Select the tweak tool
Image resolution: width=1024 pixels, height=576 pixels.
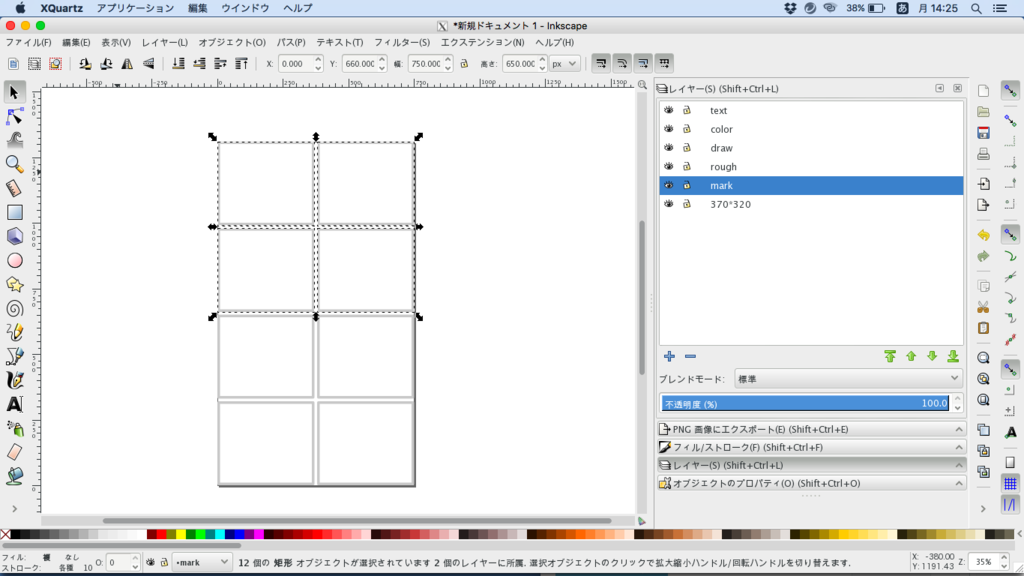14,140
